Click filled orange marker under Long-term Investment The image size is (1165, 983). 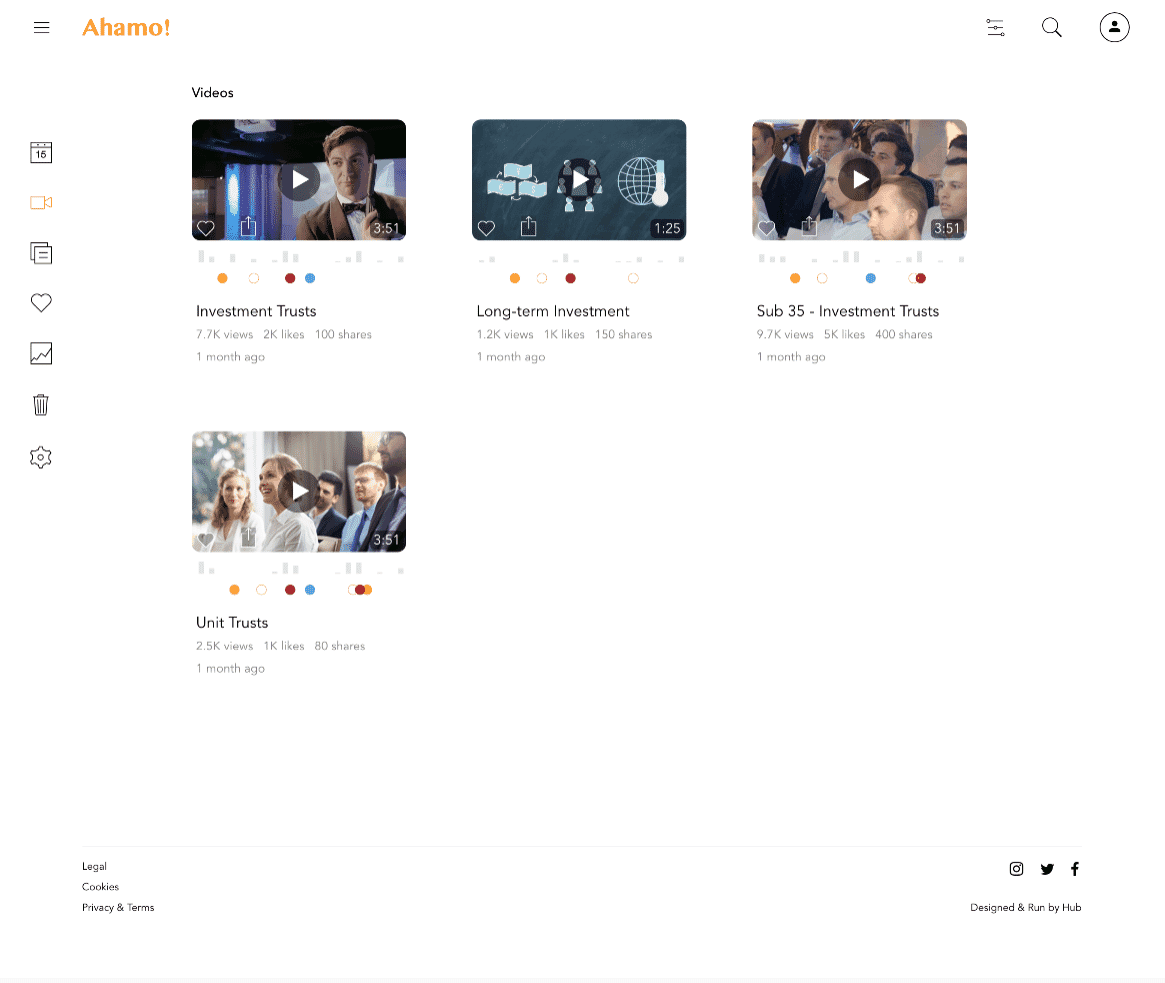(515, 278)
